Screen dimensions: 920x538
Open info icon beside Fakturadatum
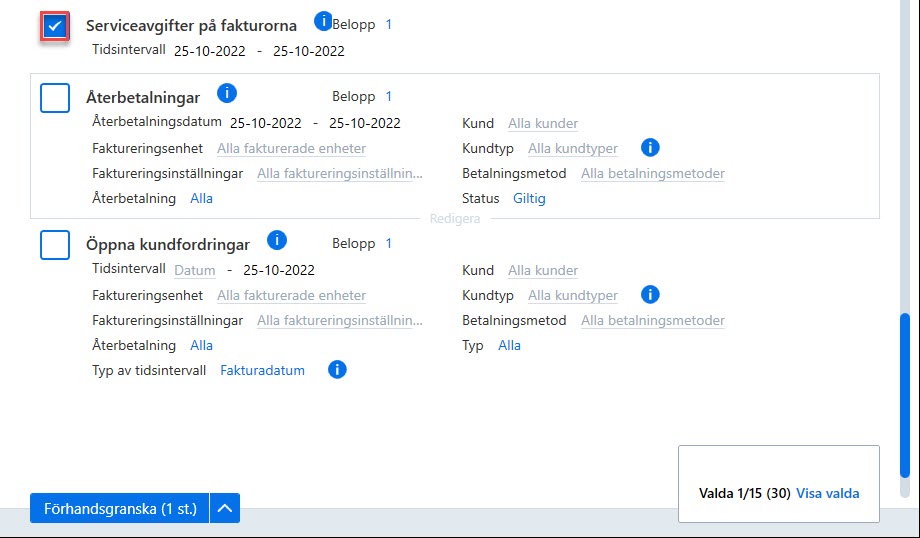click(337, 370)
